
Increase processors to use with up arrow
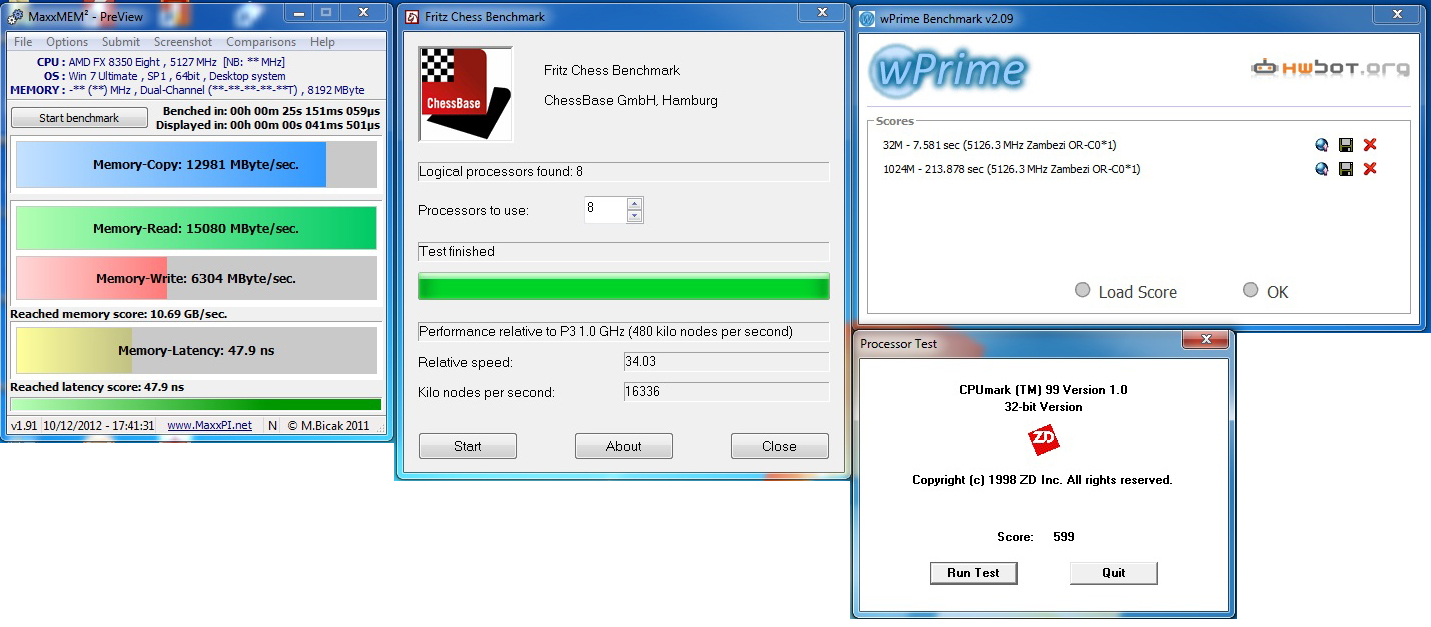634,204
